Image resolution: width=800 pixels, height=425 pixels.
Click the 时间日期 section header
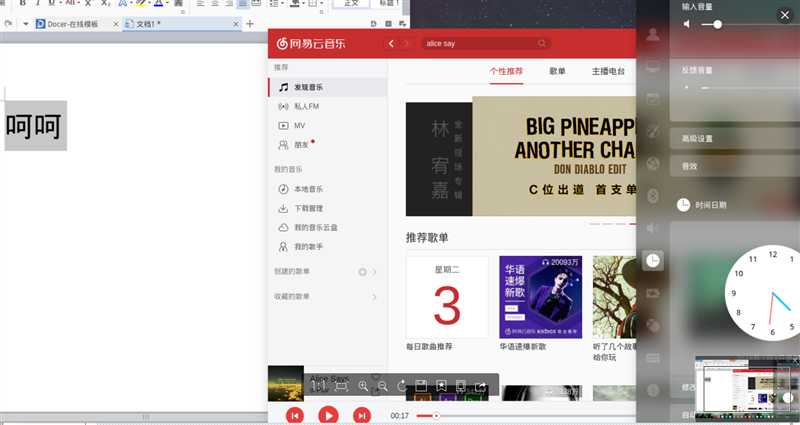[x=702, y=205]
